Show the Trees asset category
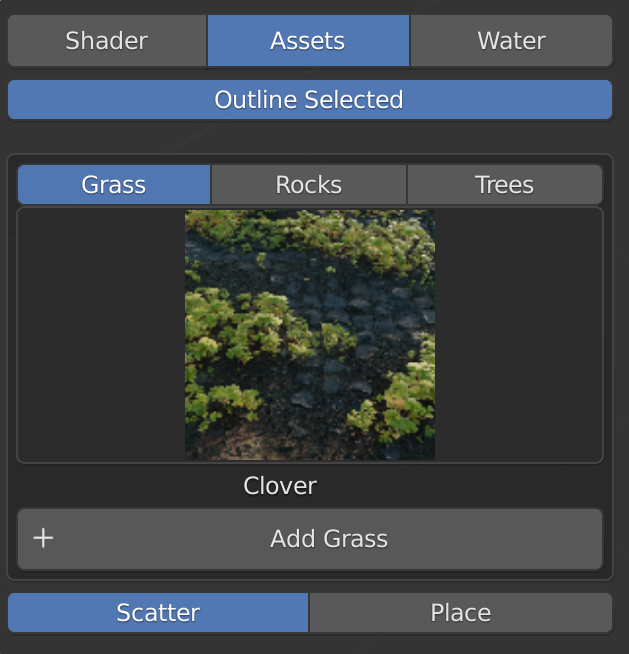This screenshot has width=629, height=654. click(504, 185)
